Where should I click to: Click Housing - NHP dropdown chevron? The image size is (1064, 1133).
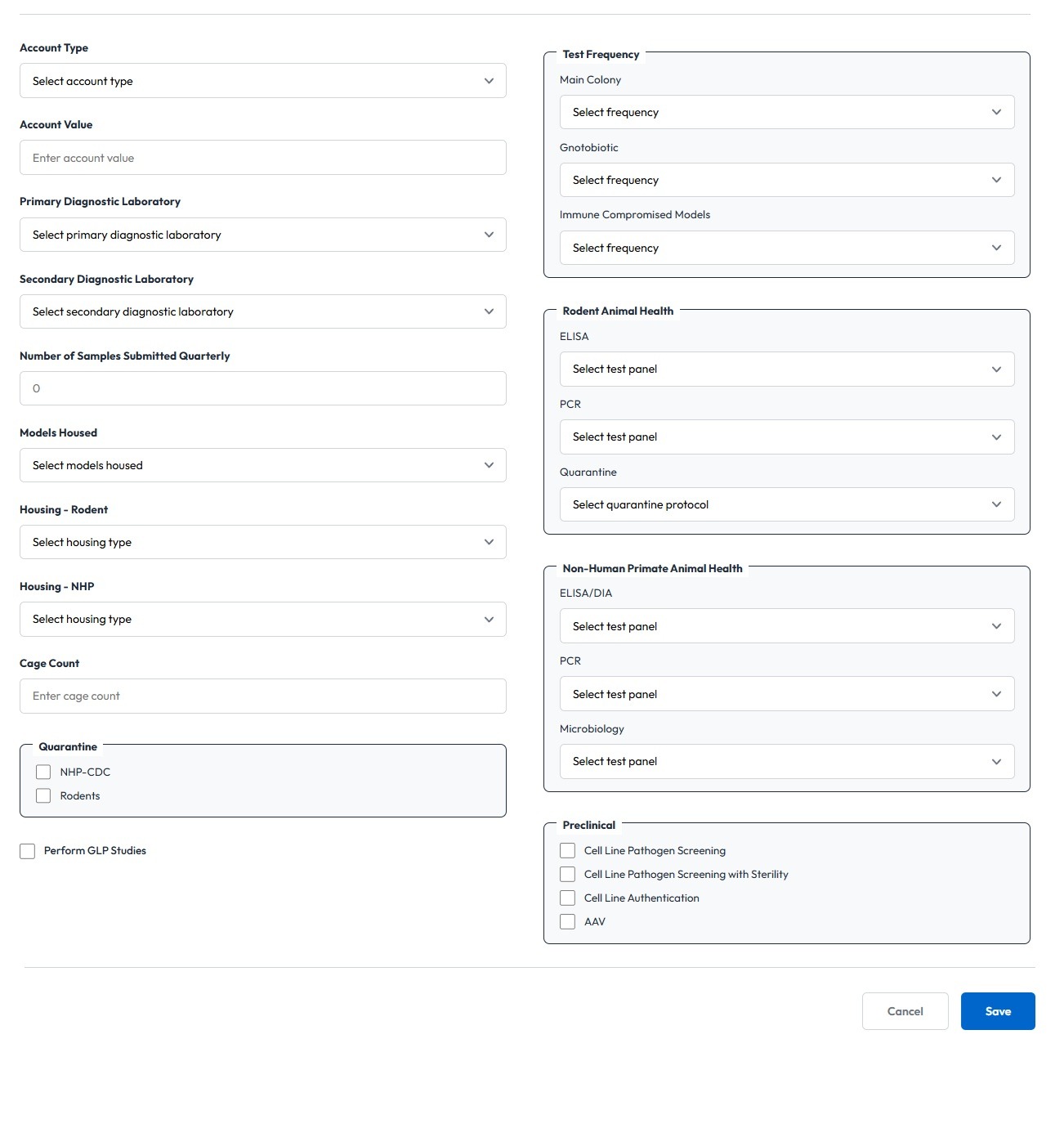489,619
